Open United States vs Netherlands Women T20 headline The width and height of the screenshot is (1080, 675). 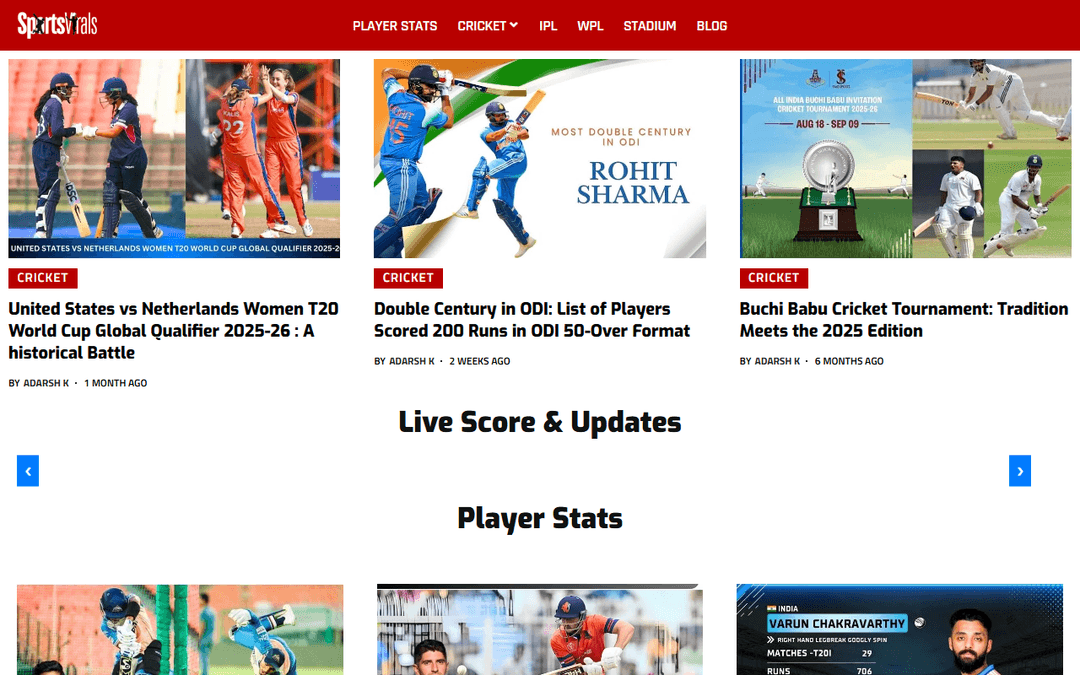tap(174, 331)
